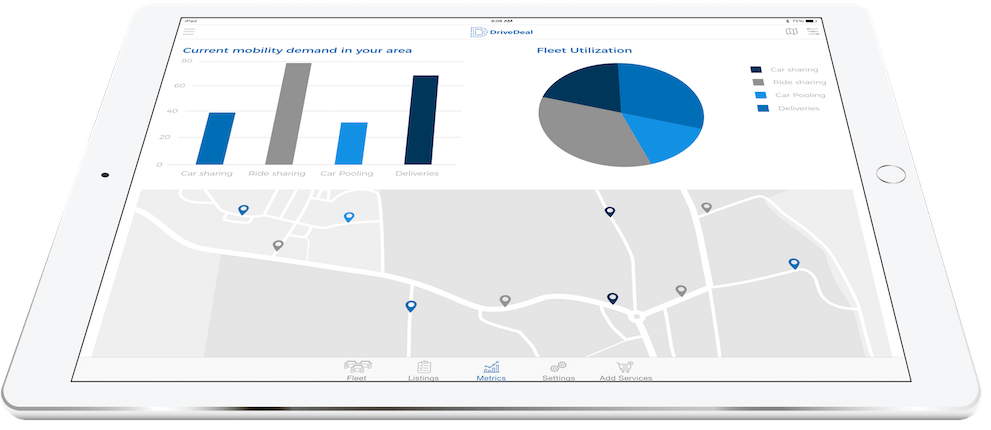Click 'Current mobility demand in your area' heading
The image size is (991, 430).
point(297,50)
